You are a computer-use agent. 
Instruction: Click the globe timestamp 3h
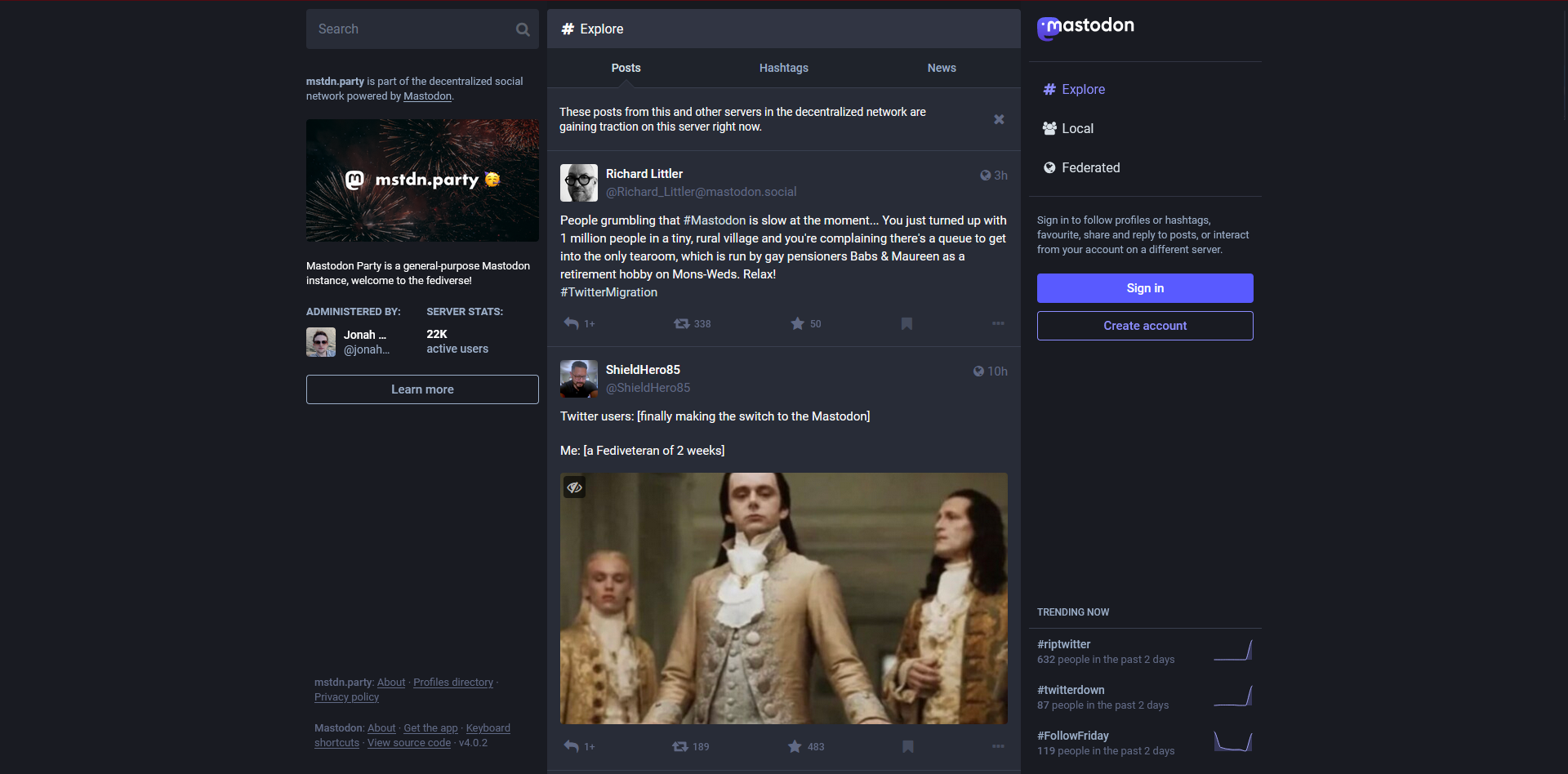click(x=994, y=176)
